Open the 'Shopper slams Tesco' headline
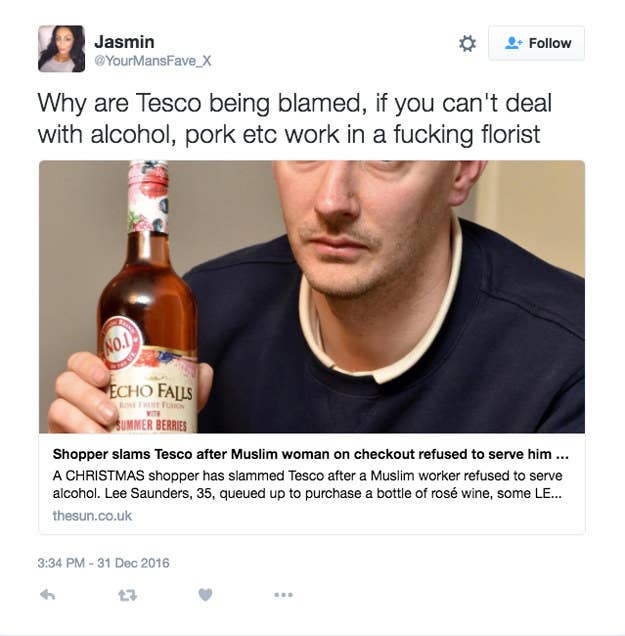The image size is (625, 636). [x=310, y=454]
